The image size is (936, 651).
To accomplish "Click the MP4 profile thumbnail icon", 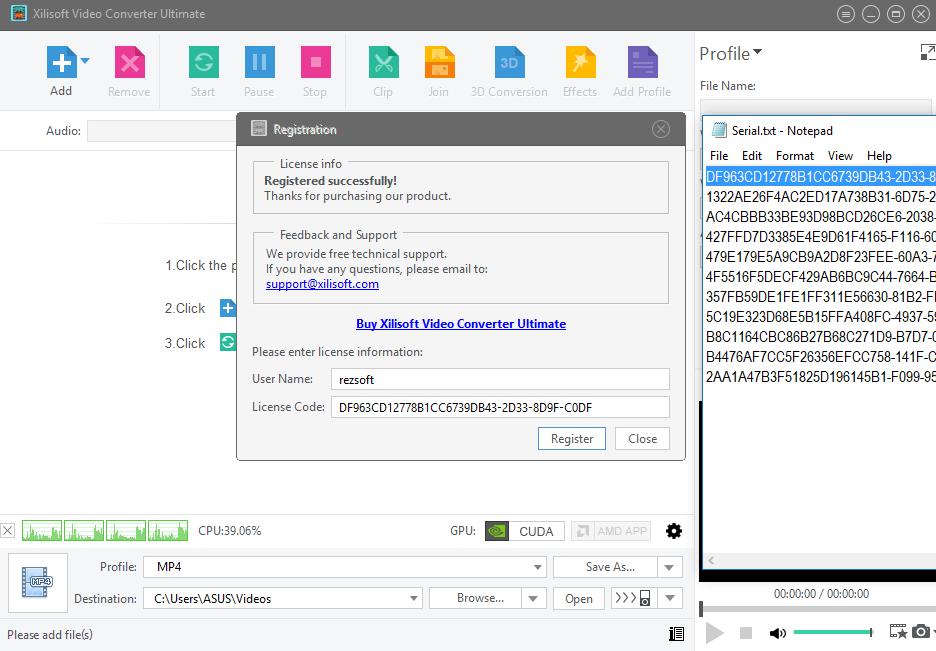I will click(38, 582).
